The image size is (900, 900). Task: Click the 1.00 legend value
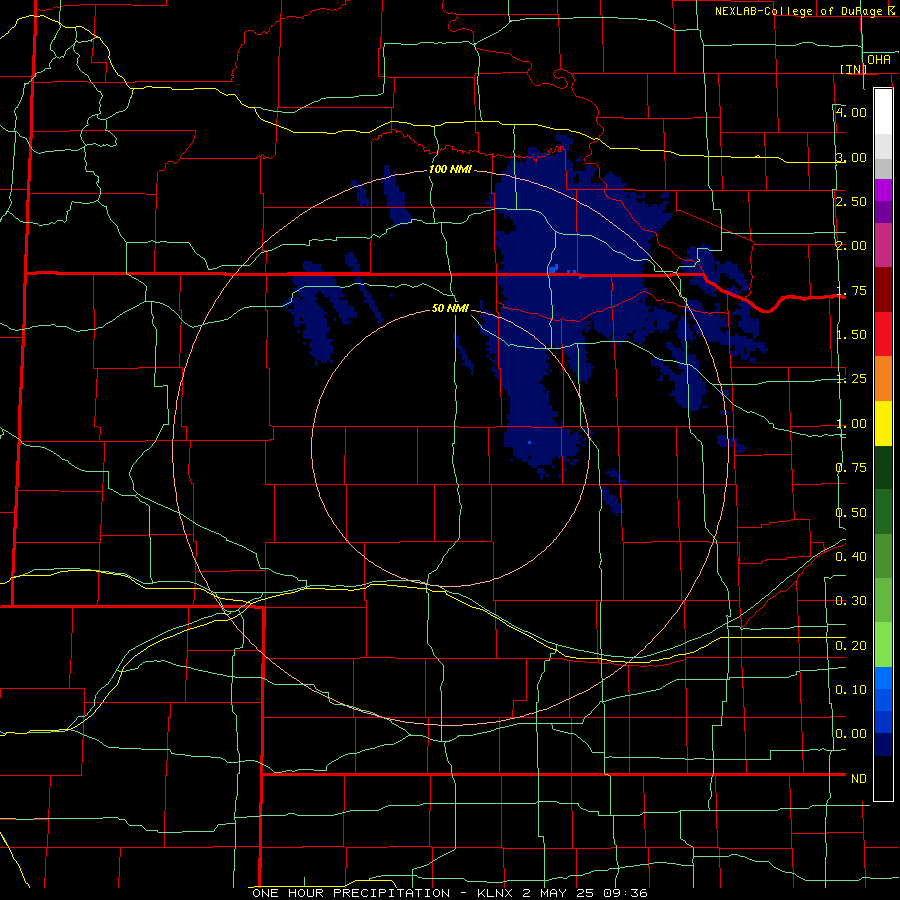pyautogui.click(x=851, y=424)
